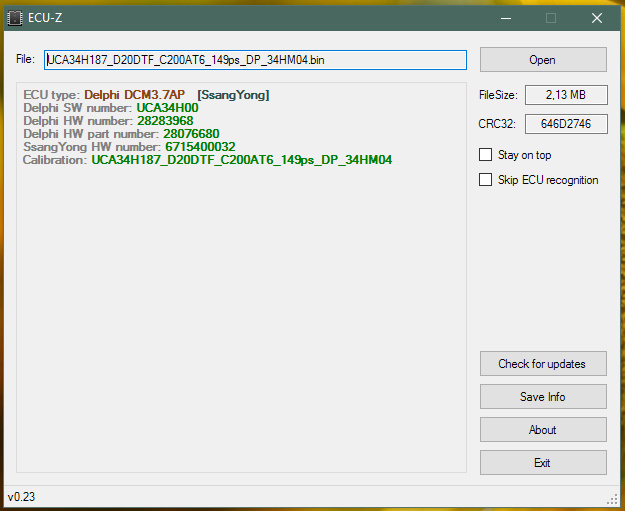Screen dimensions: 625x511
Task: Select the FileSize value box
Action: pyautogui.click(x=566, y=95)
